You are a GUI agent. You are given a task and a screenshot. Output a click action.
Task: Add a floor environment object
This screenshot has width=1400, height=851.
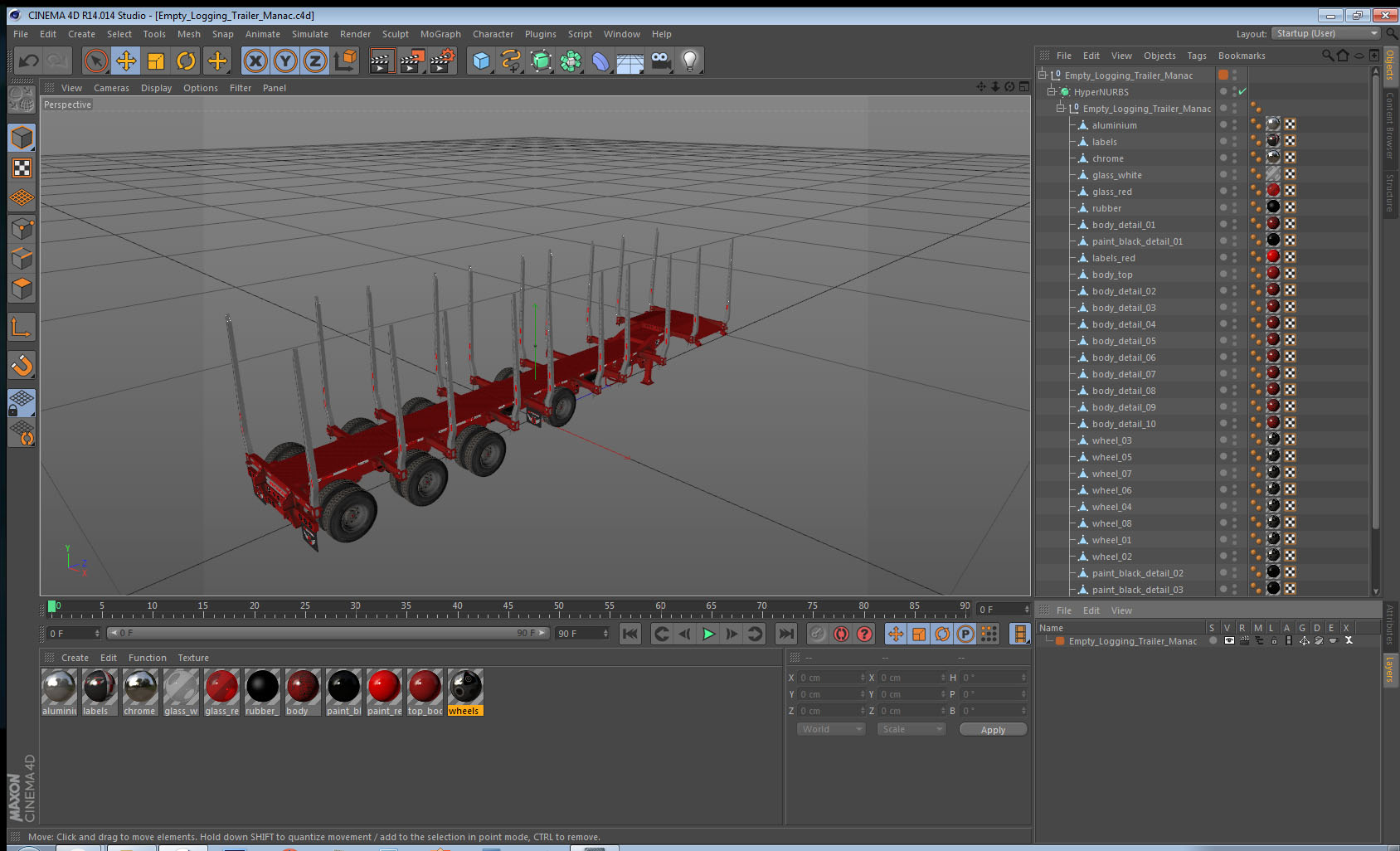tap(630, 61)
